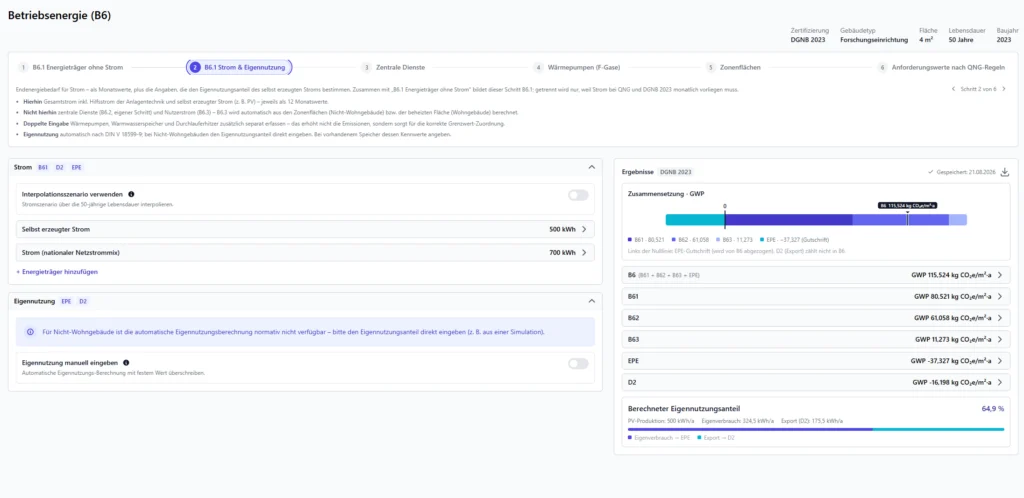Click the 700 kWh value
Viewport: 1024px width, 498px height.
point(562,253)
